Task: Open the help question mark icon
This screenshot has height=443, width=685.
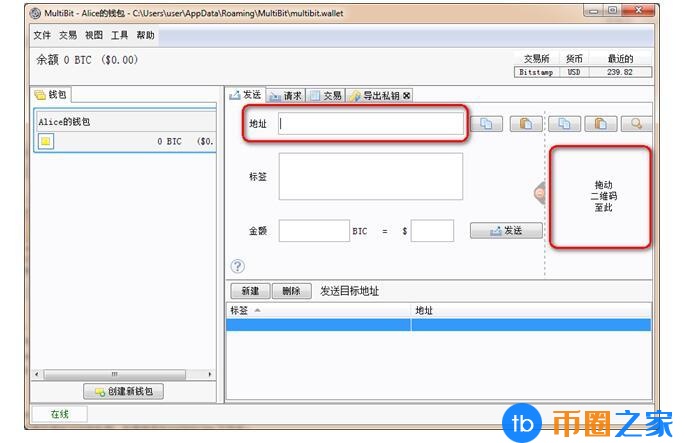Action: pyautogui.click(x=237, y=266)
